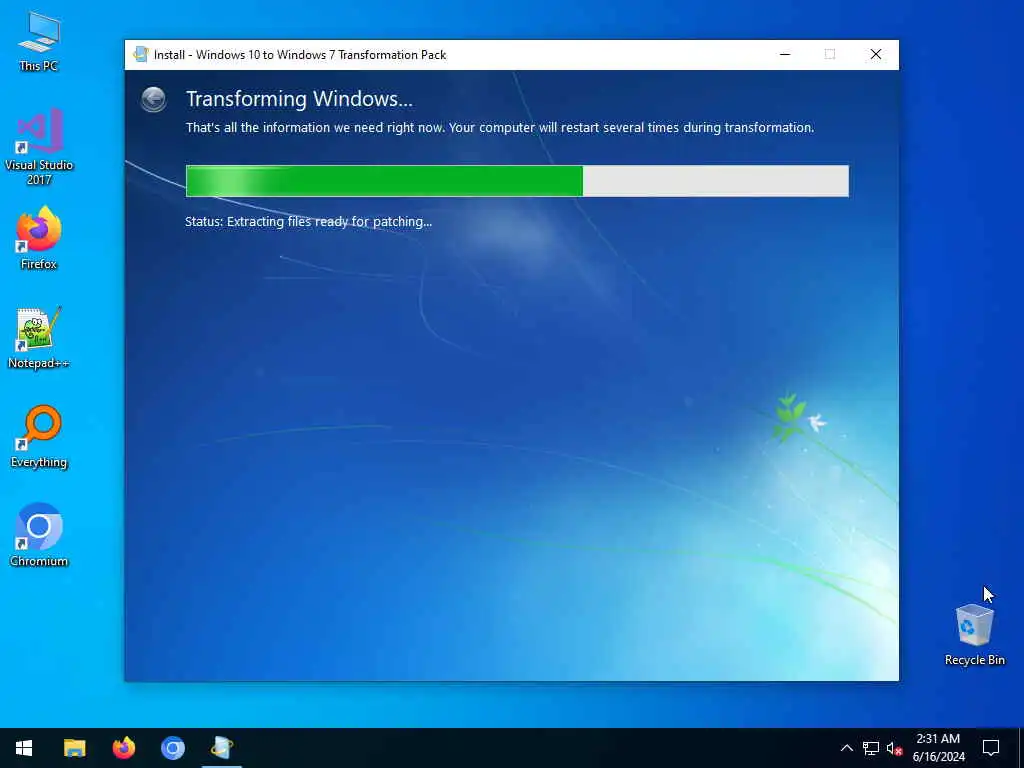Click the installer title bar setup icon

point(140,54)
